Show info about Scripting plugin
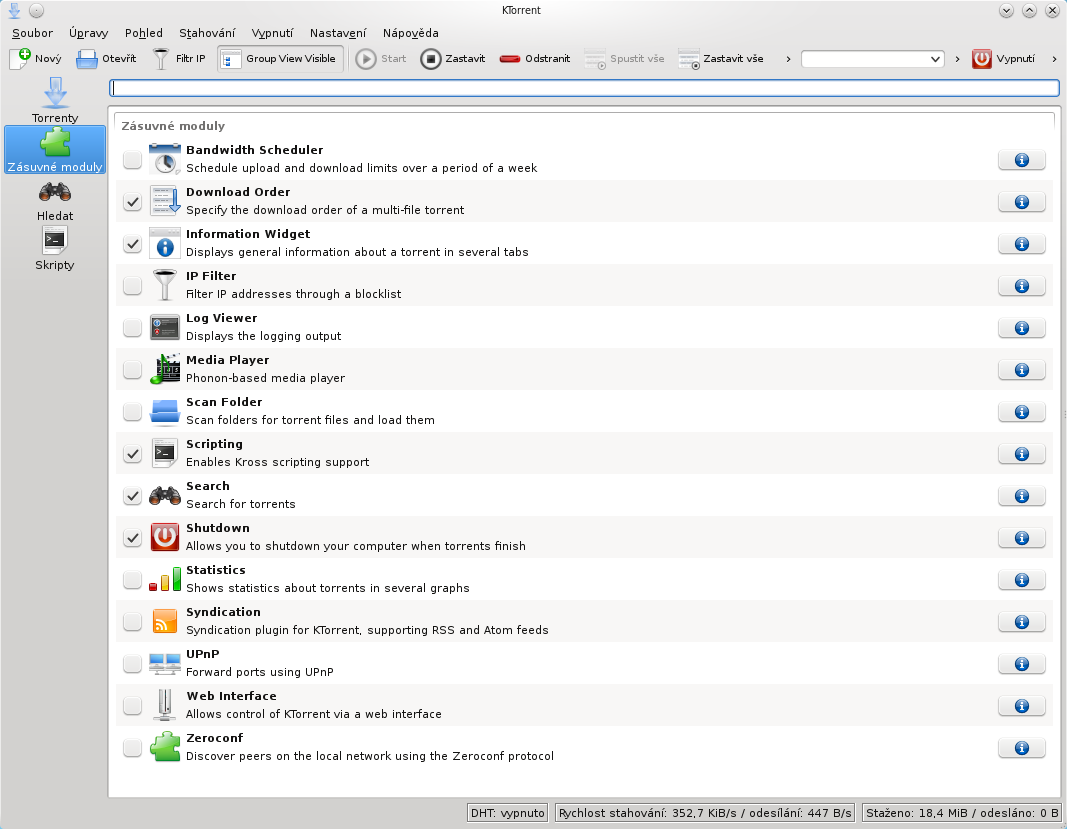This screenshot has width=1067, height=829. pos(1021,454)
